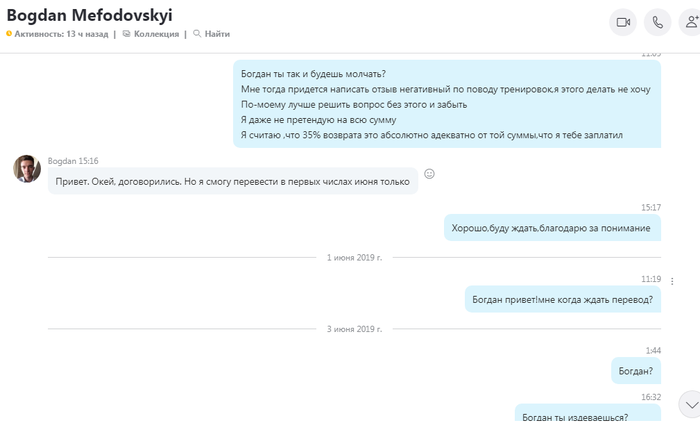Click the yellow activity status indicator
This screenshot has height=423, width=700.
9,34
